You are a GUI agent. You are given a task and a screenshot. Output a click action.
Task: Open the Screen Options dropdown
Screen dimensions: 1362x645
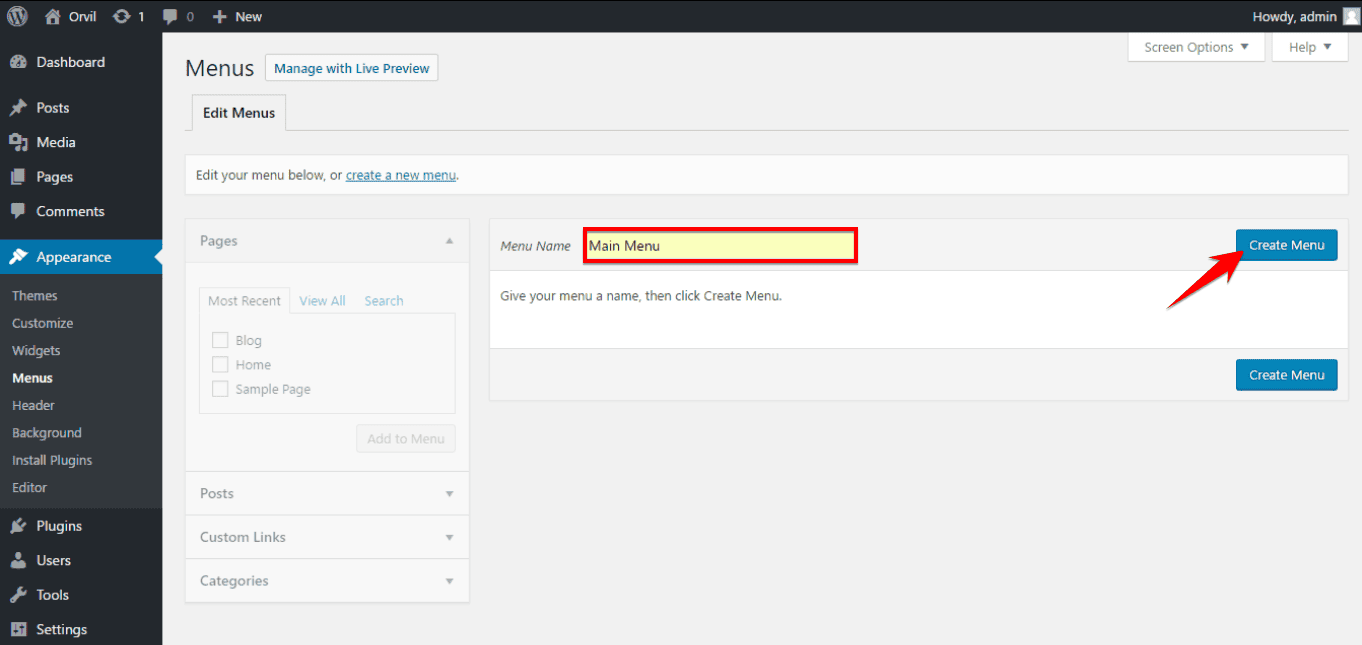pyautogui.click(x=1196, y=47)
